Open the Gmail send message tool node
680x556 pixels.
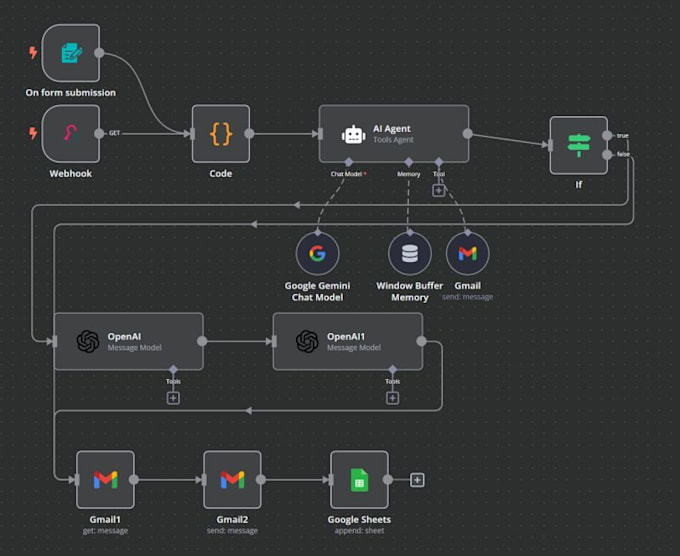(468, 253)
